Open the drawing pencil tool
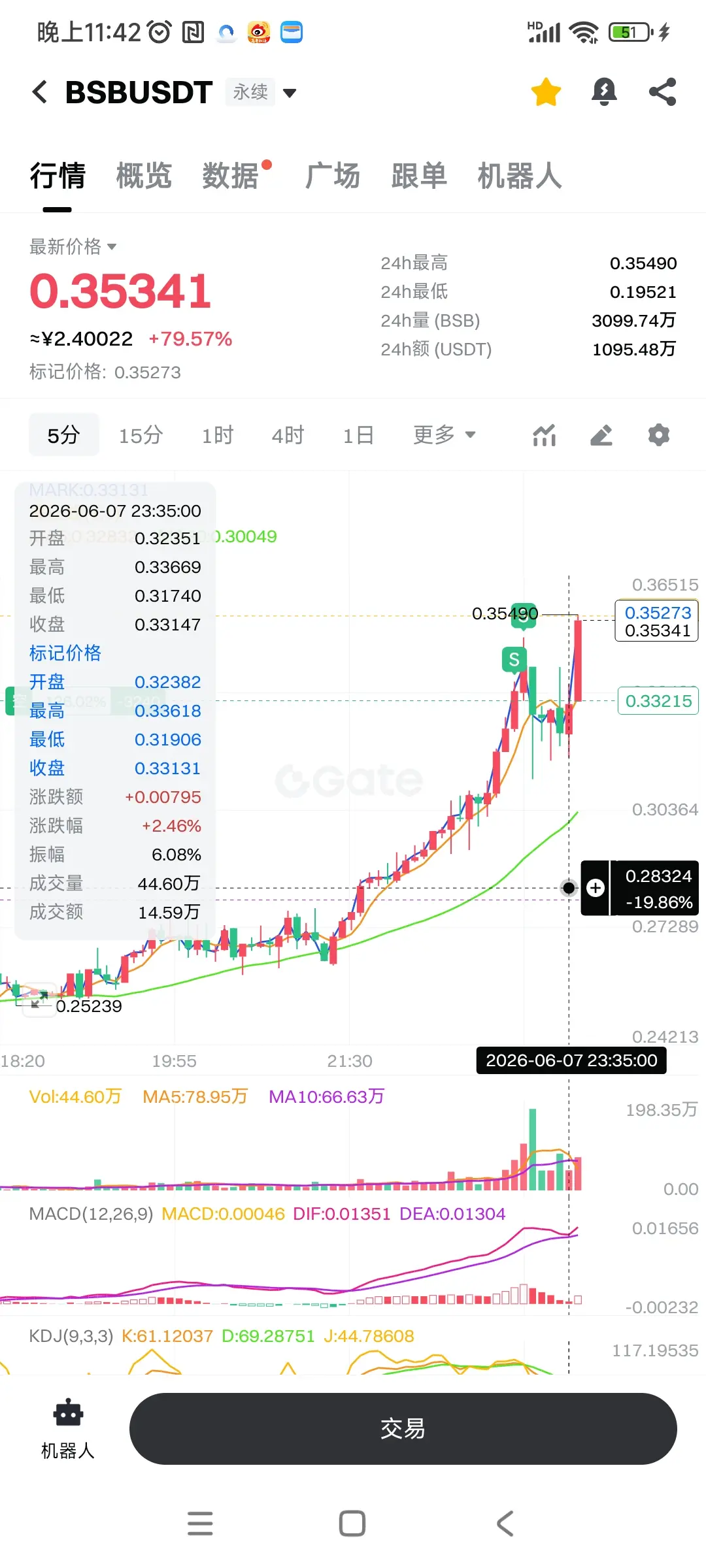The height and width of the screenshot is (1568, 706). 601,435
